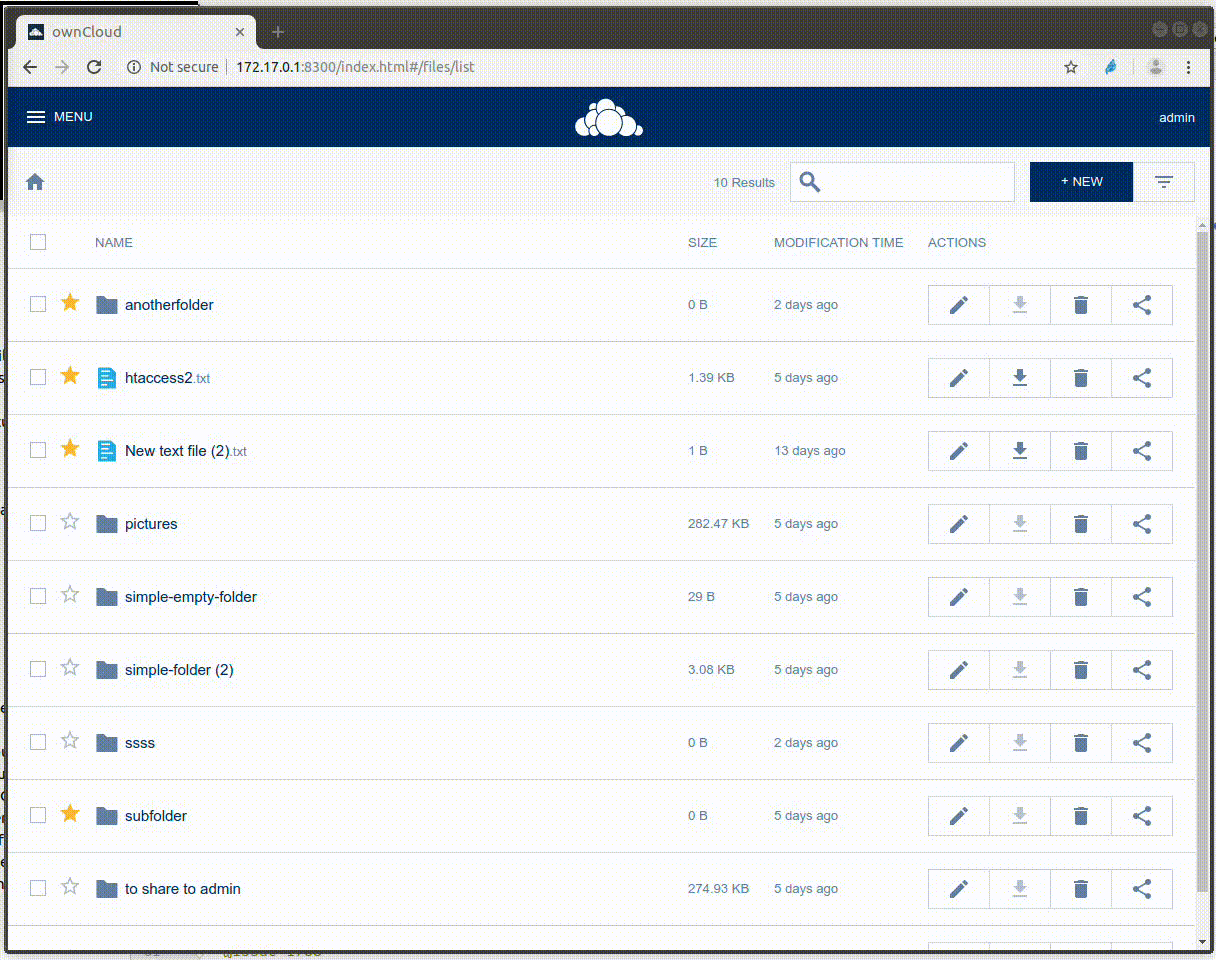Viewport: 1216px width, 960px height.
Task: Go to home folder icon
Action: 35,182
